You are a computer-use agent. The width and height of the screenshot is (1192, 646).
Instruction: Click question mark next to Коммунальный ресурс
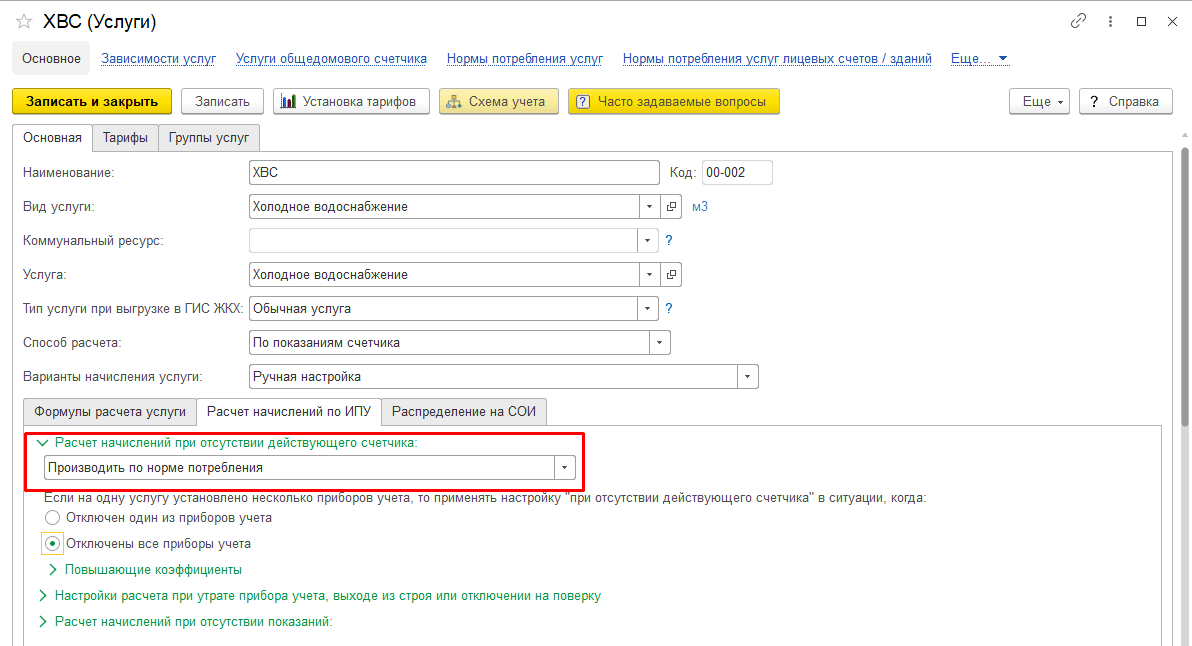(669, 240)
